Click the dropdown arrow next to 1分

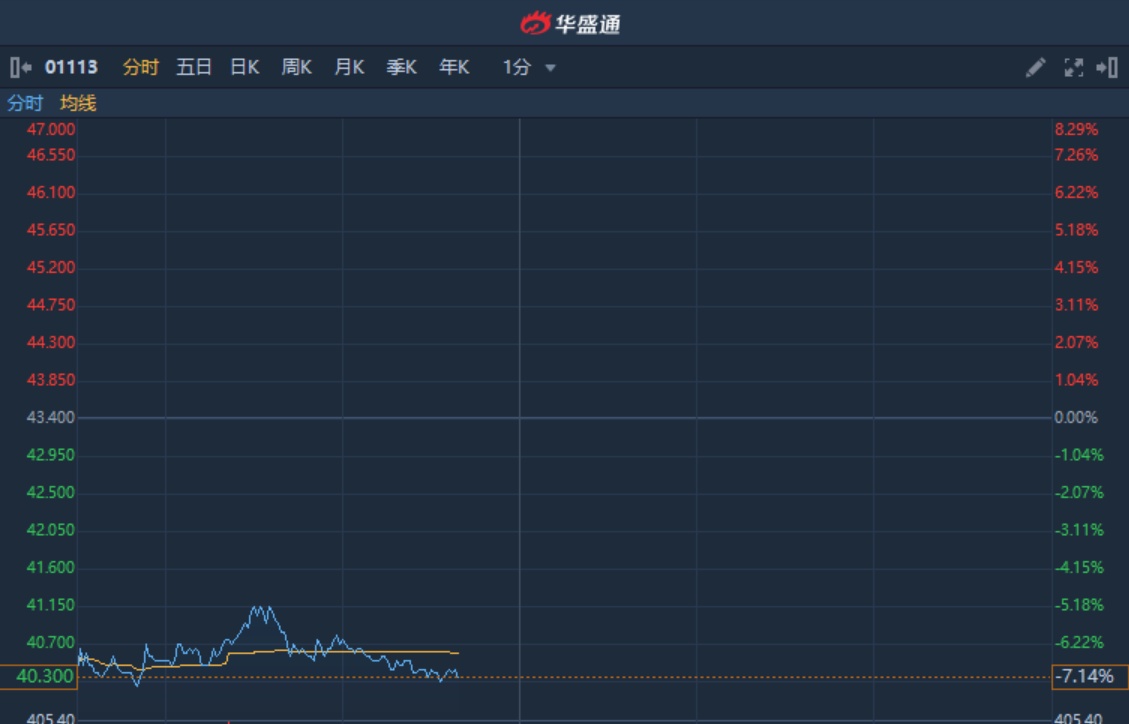[550, 69]
